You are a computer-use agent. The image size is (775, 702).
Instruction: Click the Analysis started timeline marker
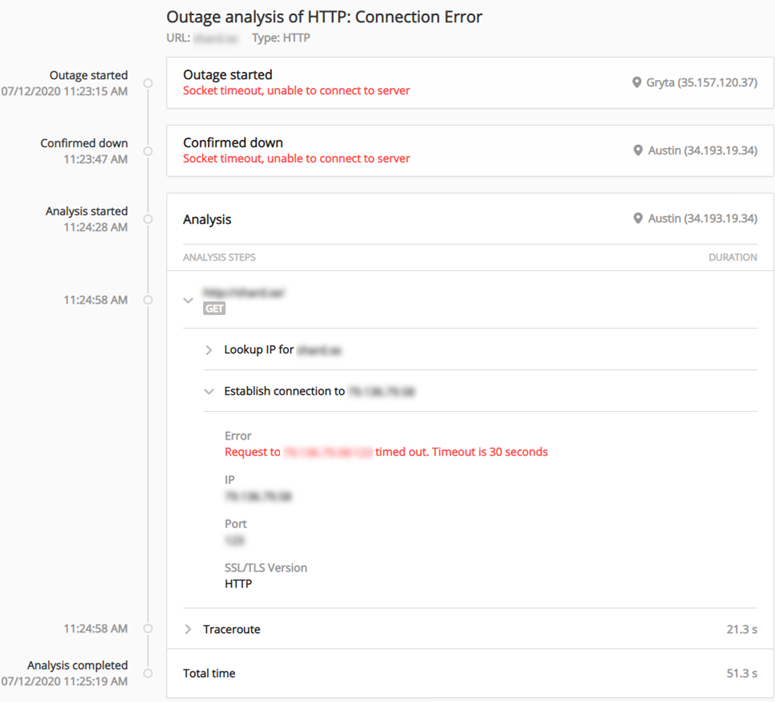point(148,219)
